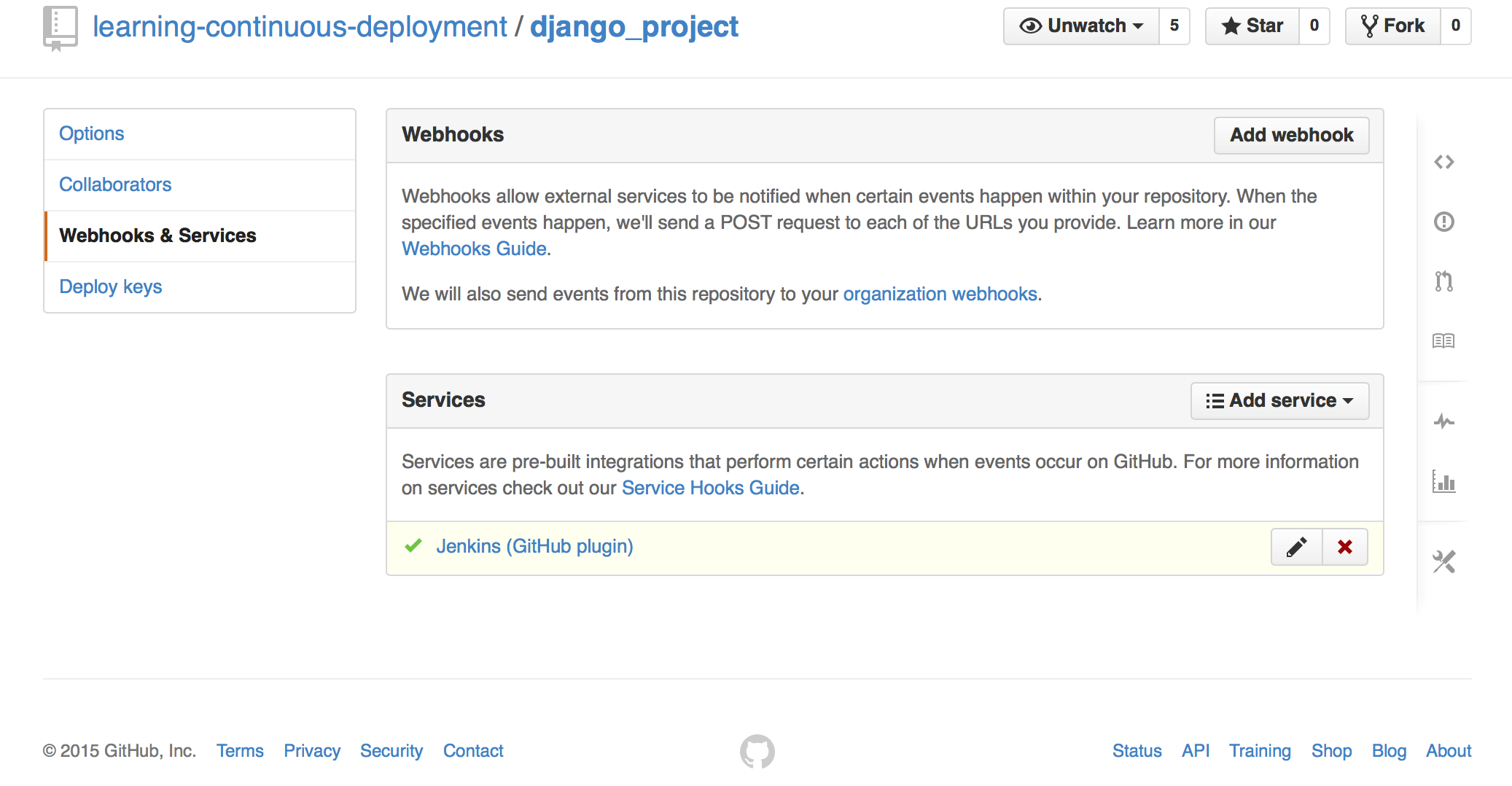Open the Code icon in right sidebar
This screenshot has height=786, width=1512.
tap(1443, 162)
